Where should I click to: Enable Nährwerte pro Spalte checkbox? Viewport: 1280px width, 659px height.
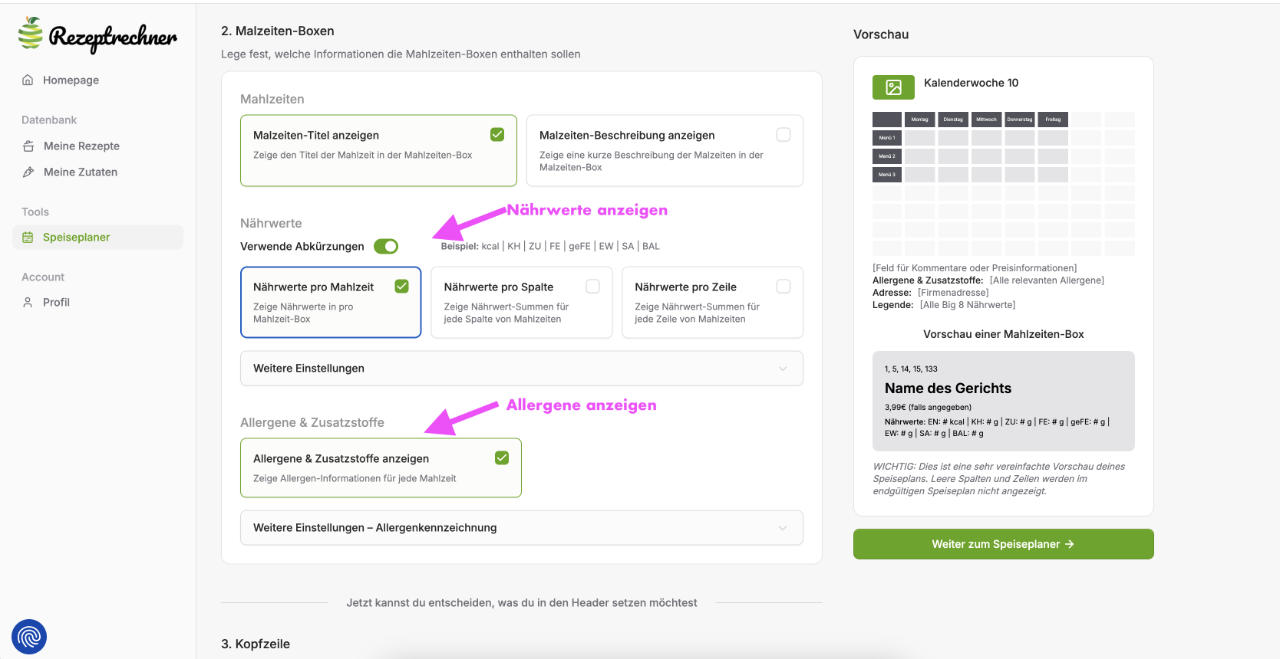click(x=592, y=286)
